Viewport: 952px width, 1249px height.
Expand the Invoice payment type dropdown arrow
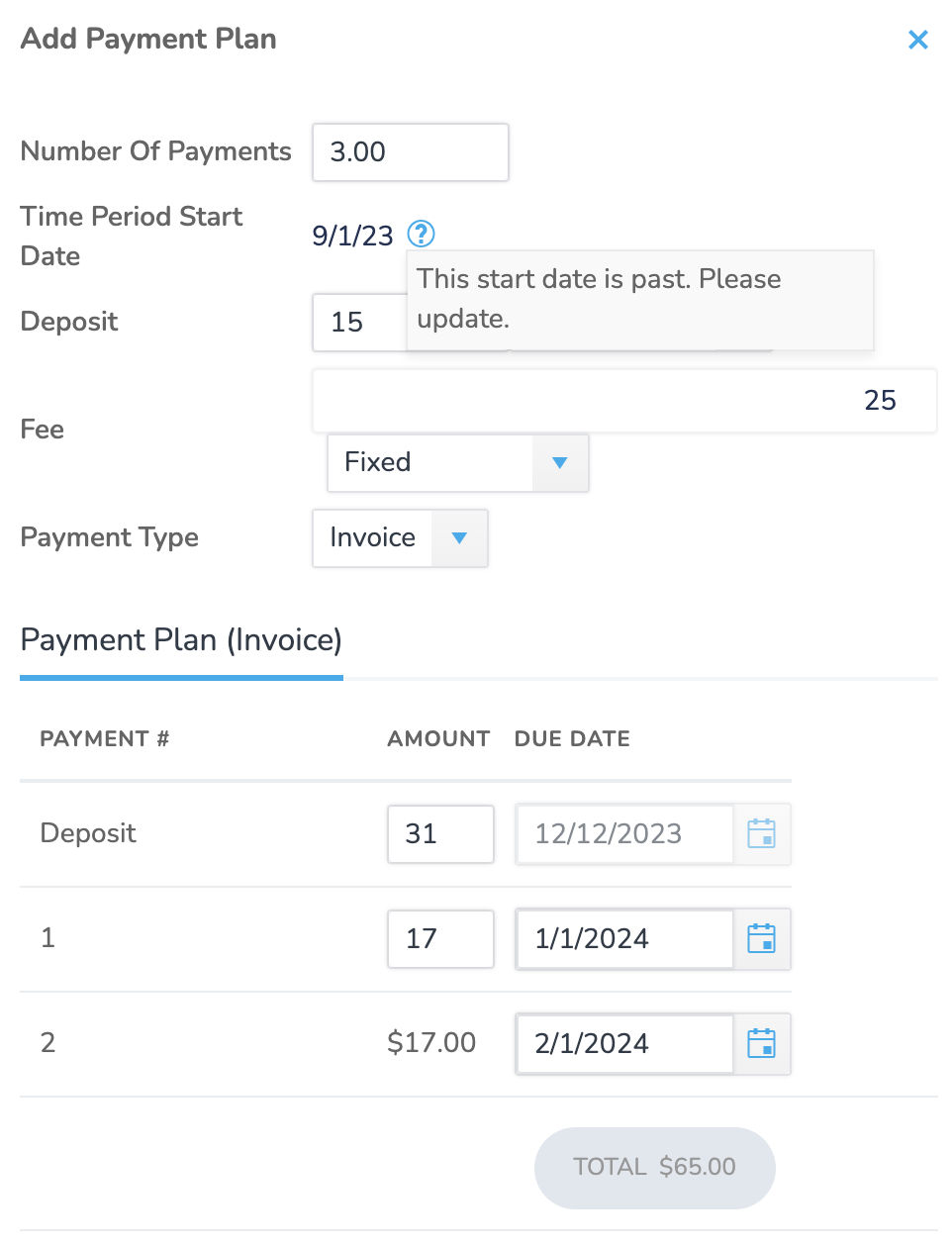point(459,537)
